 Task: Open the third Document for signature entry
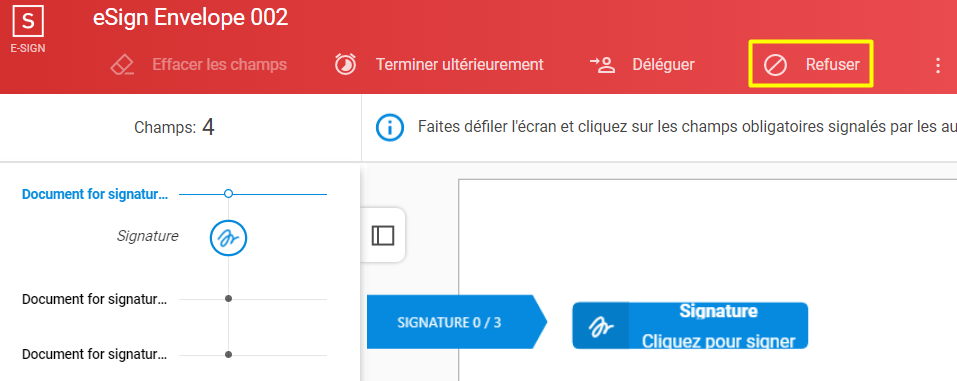(x=94, y=354)
